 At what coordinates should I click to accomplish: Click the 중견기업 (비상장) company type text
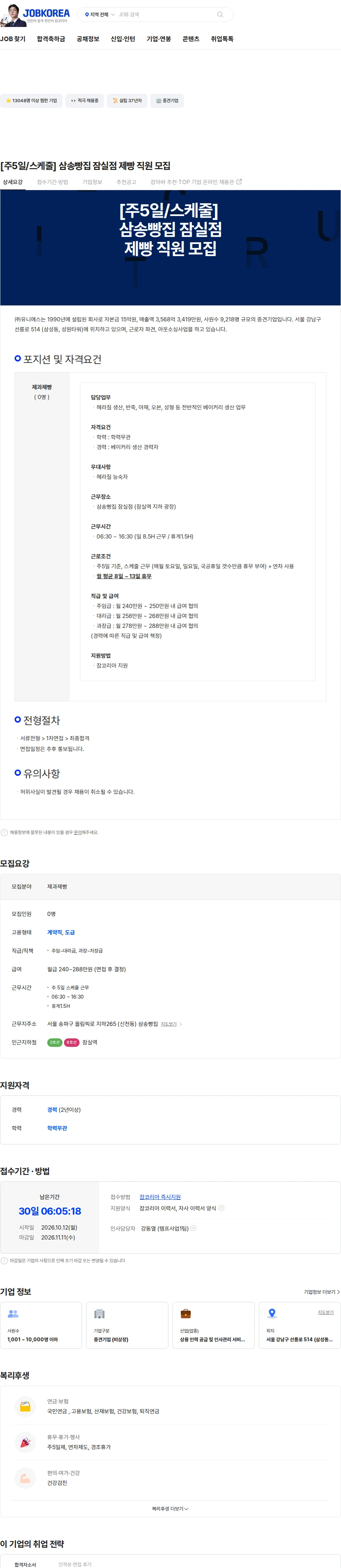coord(111,1339)
